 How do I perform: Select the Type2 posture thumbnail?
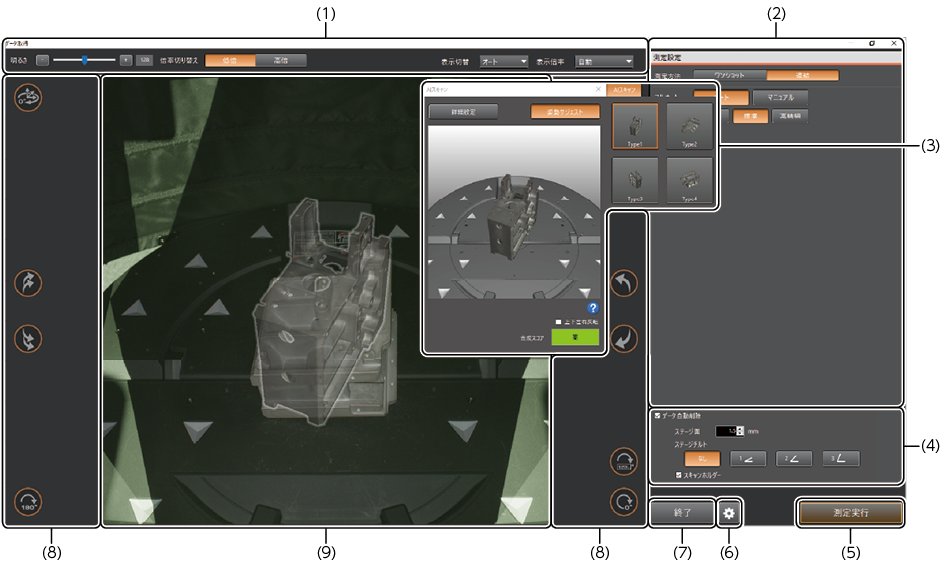689,126
